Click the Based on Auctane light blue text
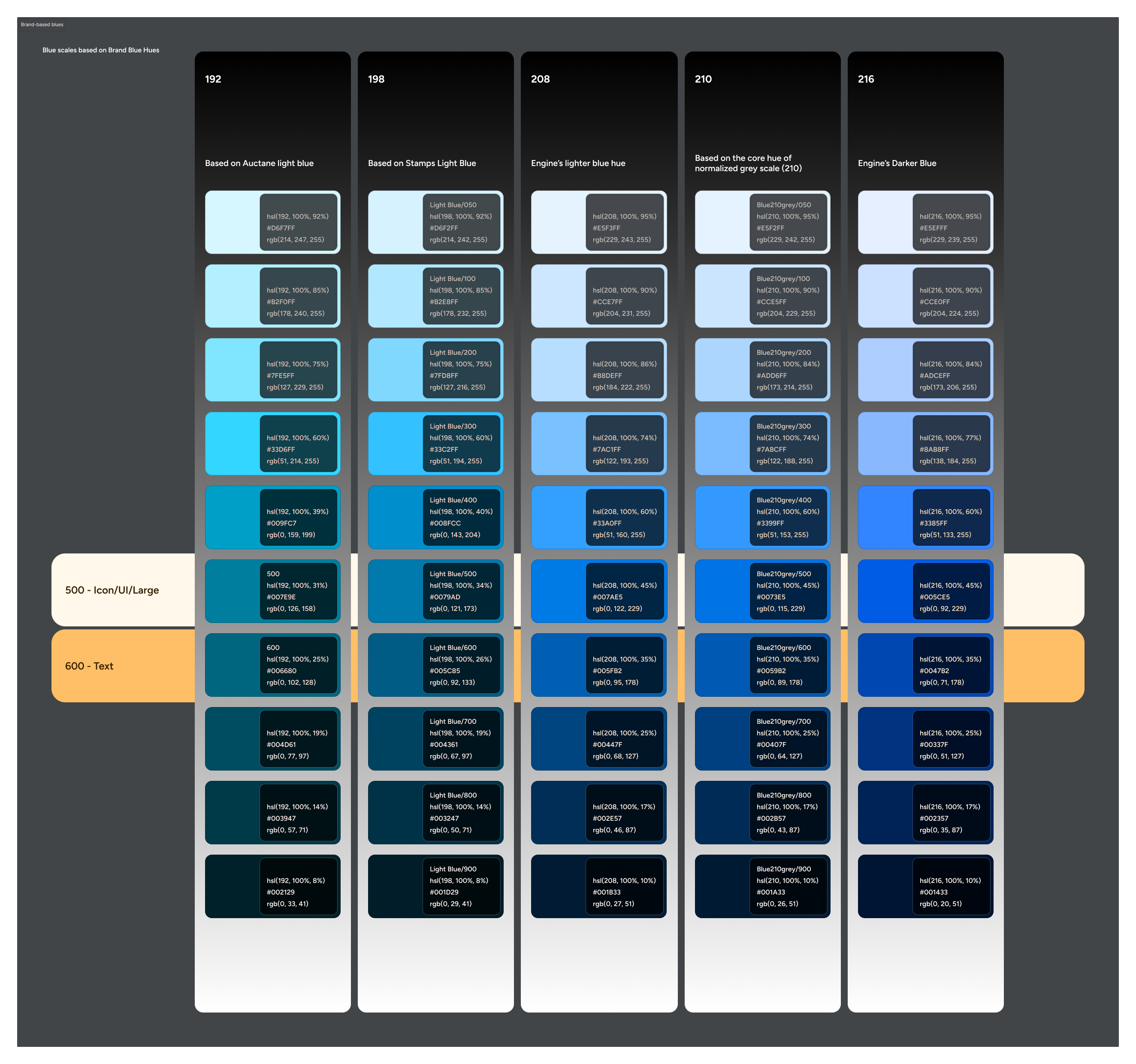The height and width of the screenshot is (1064, 1136). point(259,163)
